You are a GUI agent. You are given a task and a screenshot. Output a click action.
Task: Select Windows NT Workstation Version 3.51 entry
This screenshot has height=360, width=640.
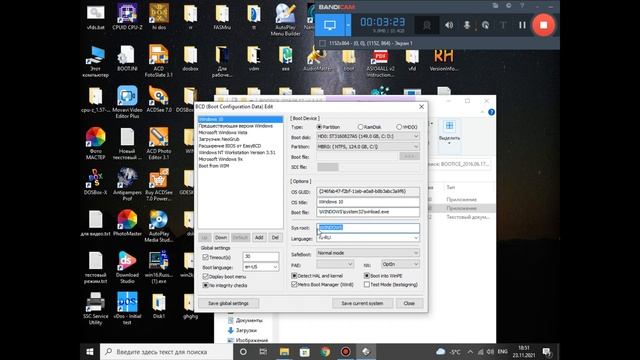pos(240,152)
